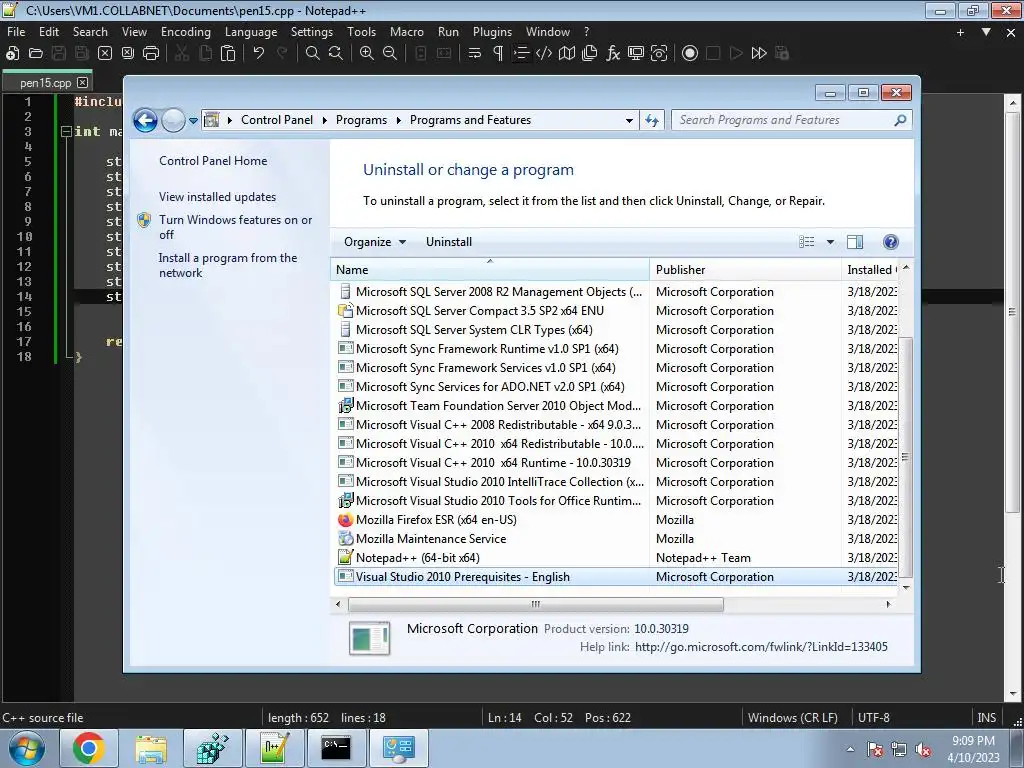The height and width of the screenshot is (768, 1024).
Task: Sort the list by Publisher column header
Action: (745, 269)
